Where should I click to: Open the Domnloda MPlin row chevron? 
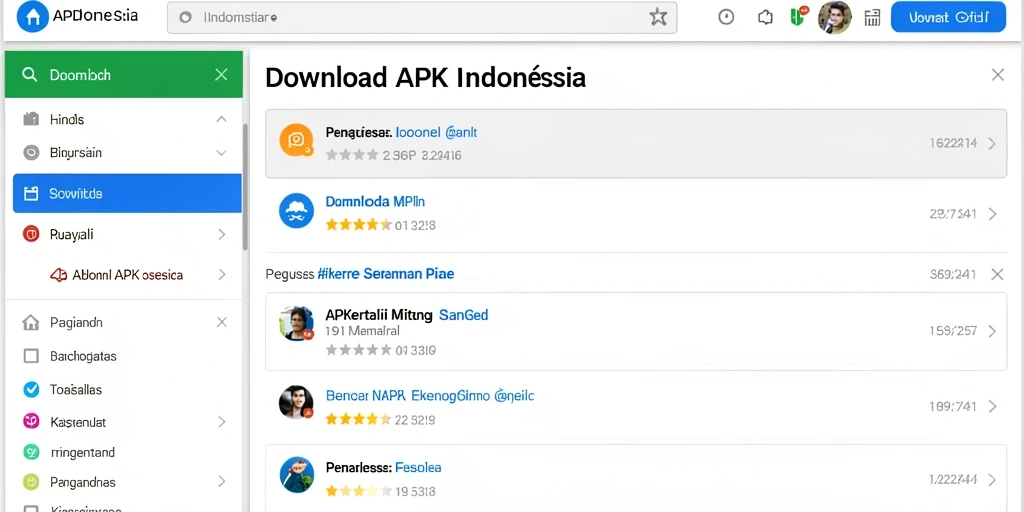pos(992,214)
